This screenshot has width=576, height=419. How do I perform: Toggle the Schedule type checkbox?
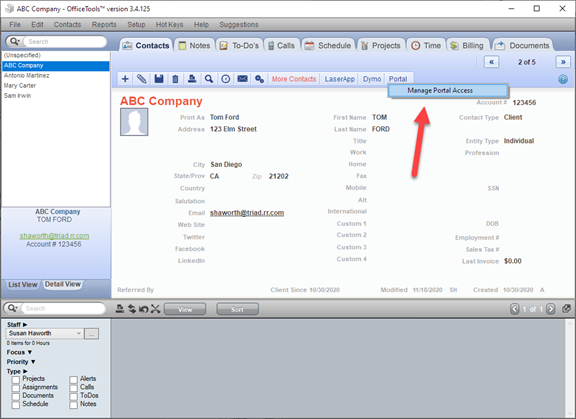coord(15,405)
